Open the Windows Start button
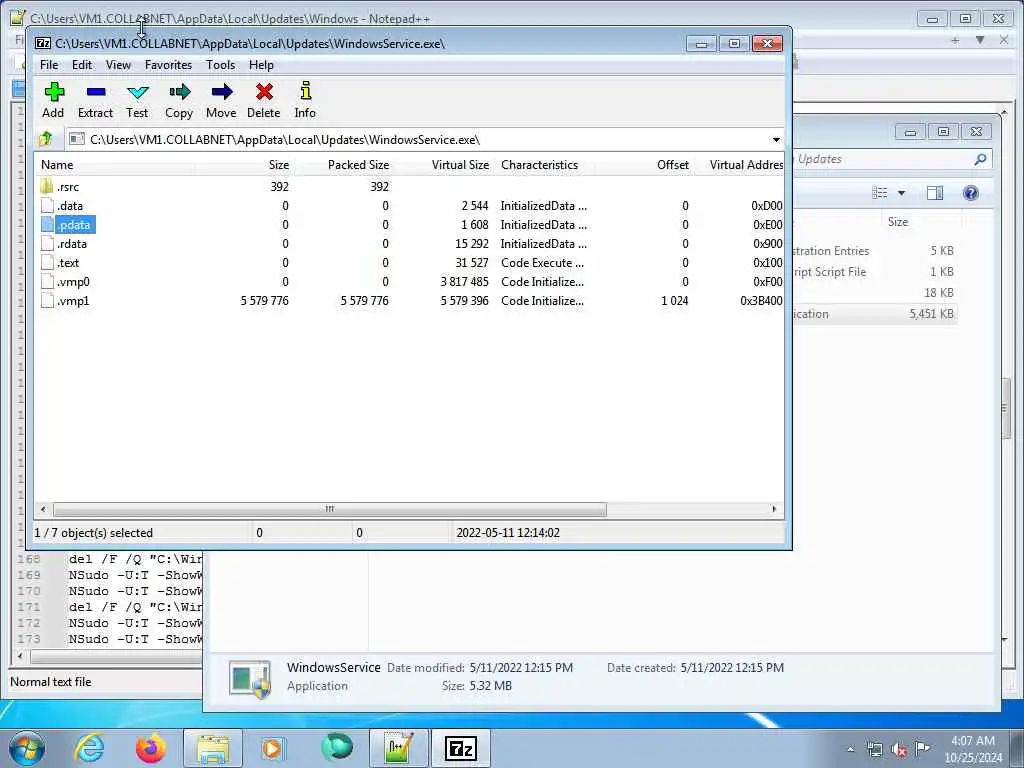 pyautogui.click(x=27, y=748)
